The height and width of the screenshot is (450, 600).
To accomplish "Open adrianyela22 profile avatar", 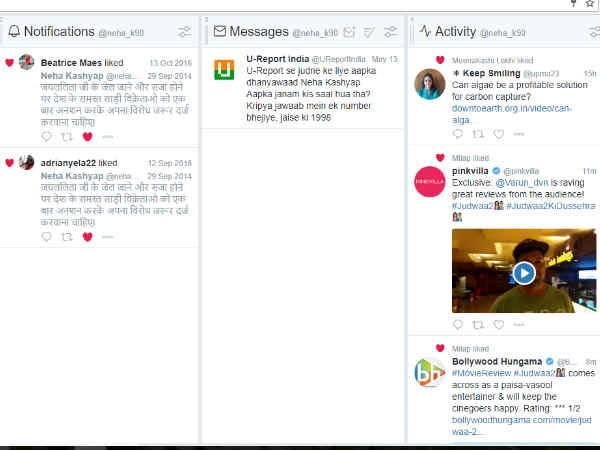I will click(26, 162).
